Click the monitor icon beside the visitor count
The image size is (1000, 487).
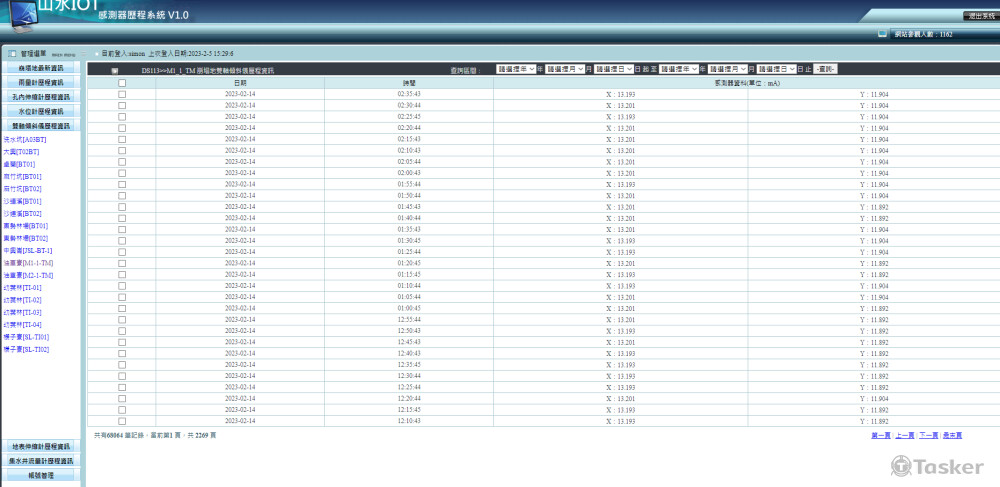tap(882, 34)
